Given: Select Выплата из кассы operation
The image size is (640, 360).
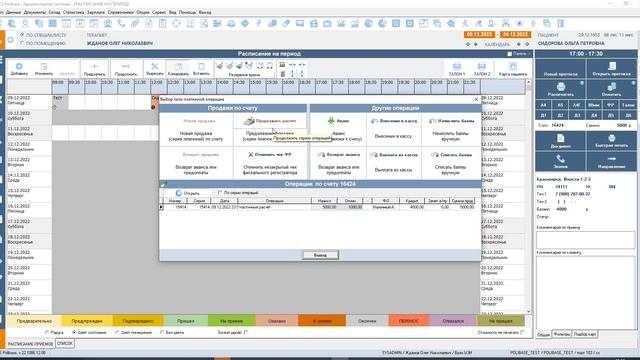Looking at the screenshot, I should point(393,155).
